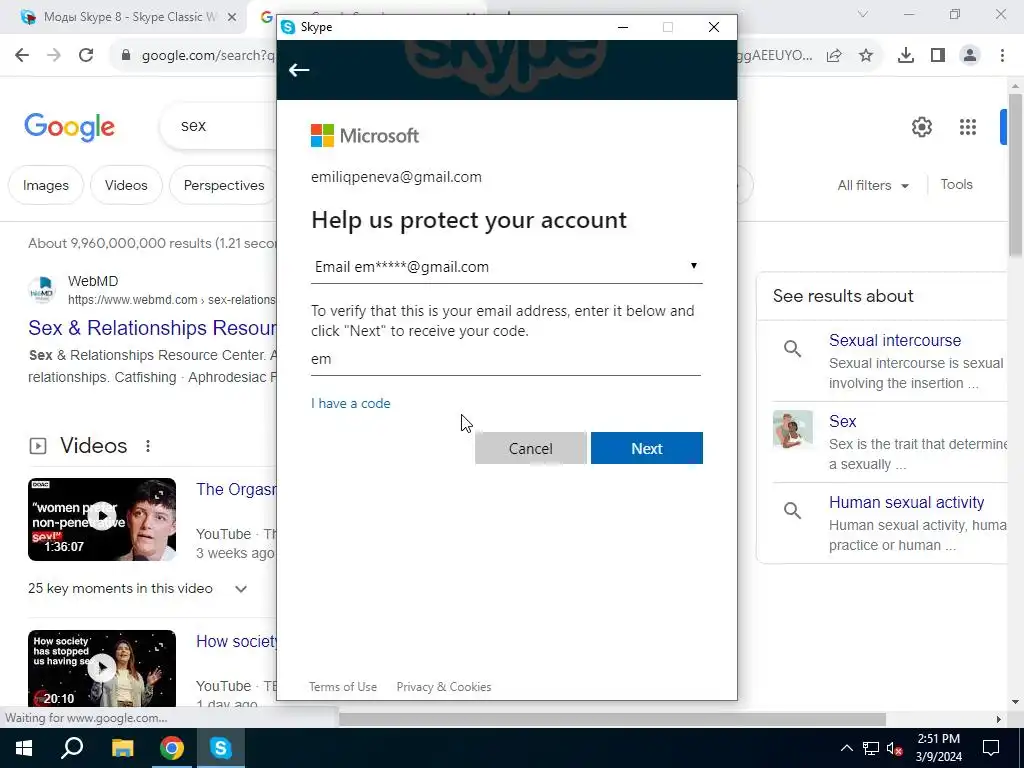This screenshot has height=768, width=1024.
Task: Expand the All filters dropdown
Action: (873, 185)
